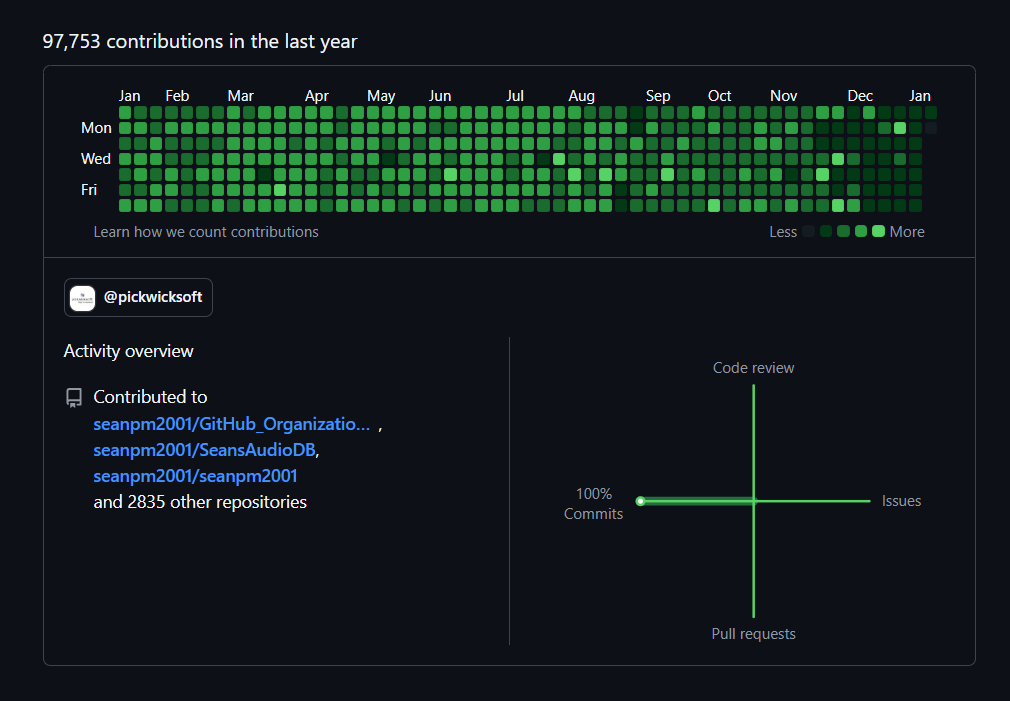Viewport: 1010px width, 701px height.
Task: Click the Pull requests axis label
Action: point(753,634)
